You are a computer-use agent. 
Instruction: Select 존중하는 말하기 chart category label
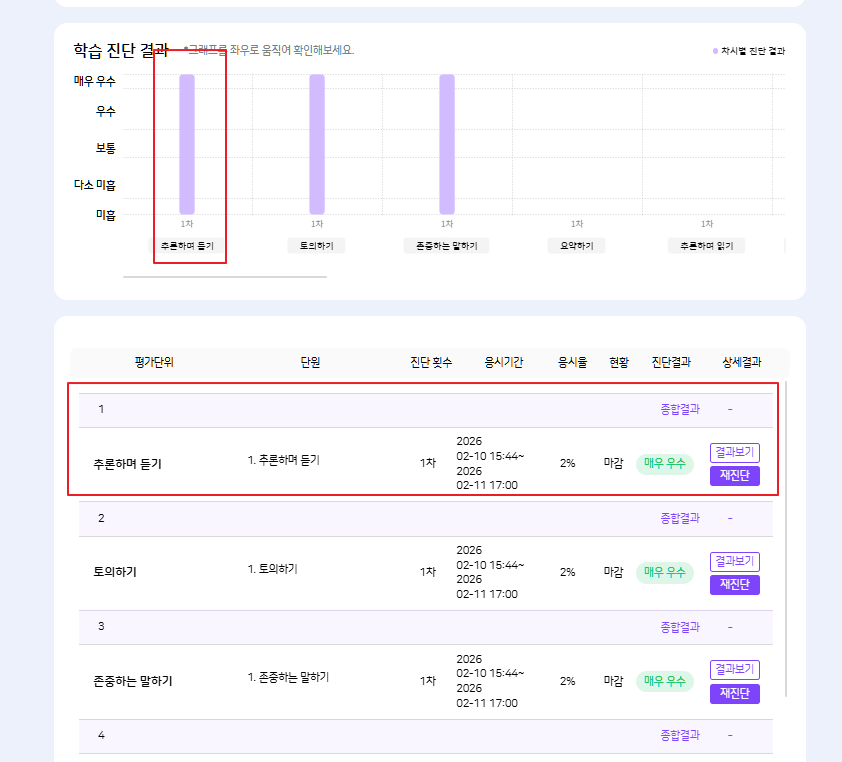tap(446, 246)
